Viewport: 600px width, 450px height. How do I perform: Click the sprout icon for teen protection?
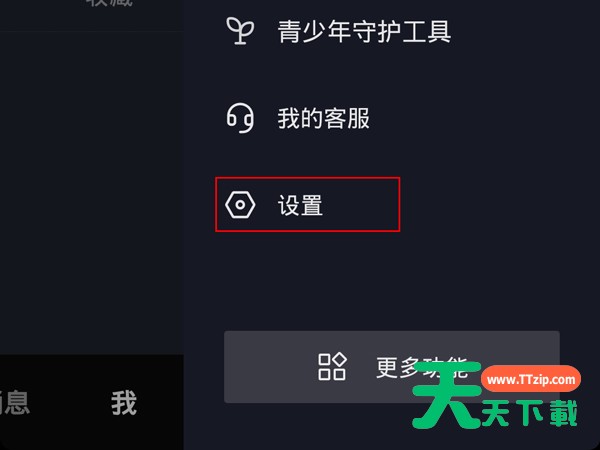point(240,31)
